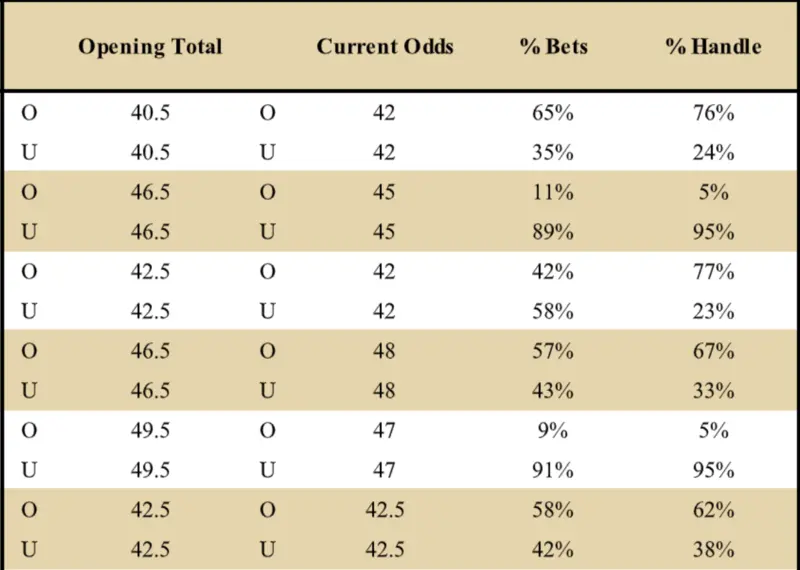Select the 77% handle cell
The image size is (800, 570).
tap(714, 271)
